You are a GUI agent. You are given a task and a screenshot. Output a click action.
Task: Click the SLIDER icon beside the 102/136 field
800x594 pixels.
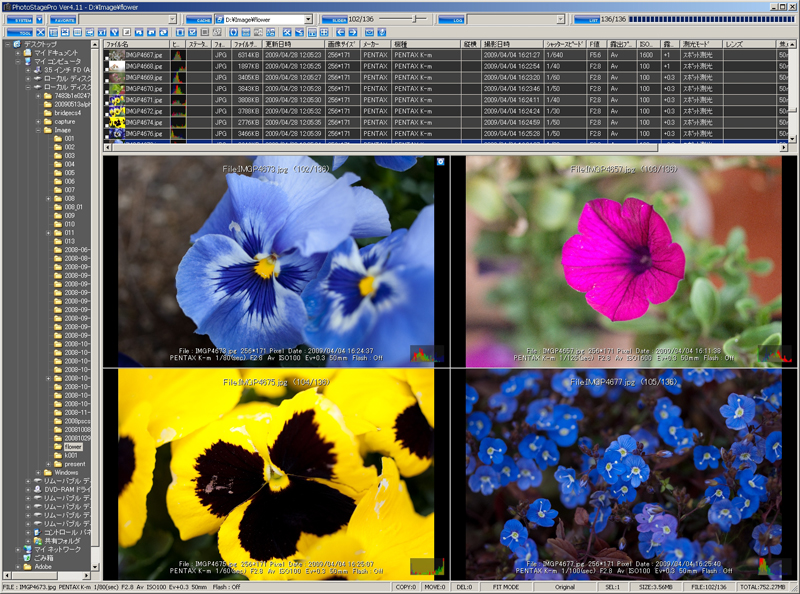(337, 20)
